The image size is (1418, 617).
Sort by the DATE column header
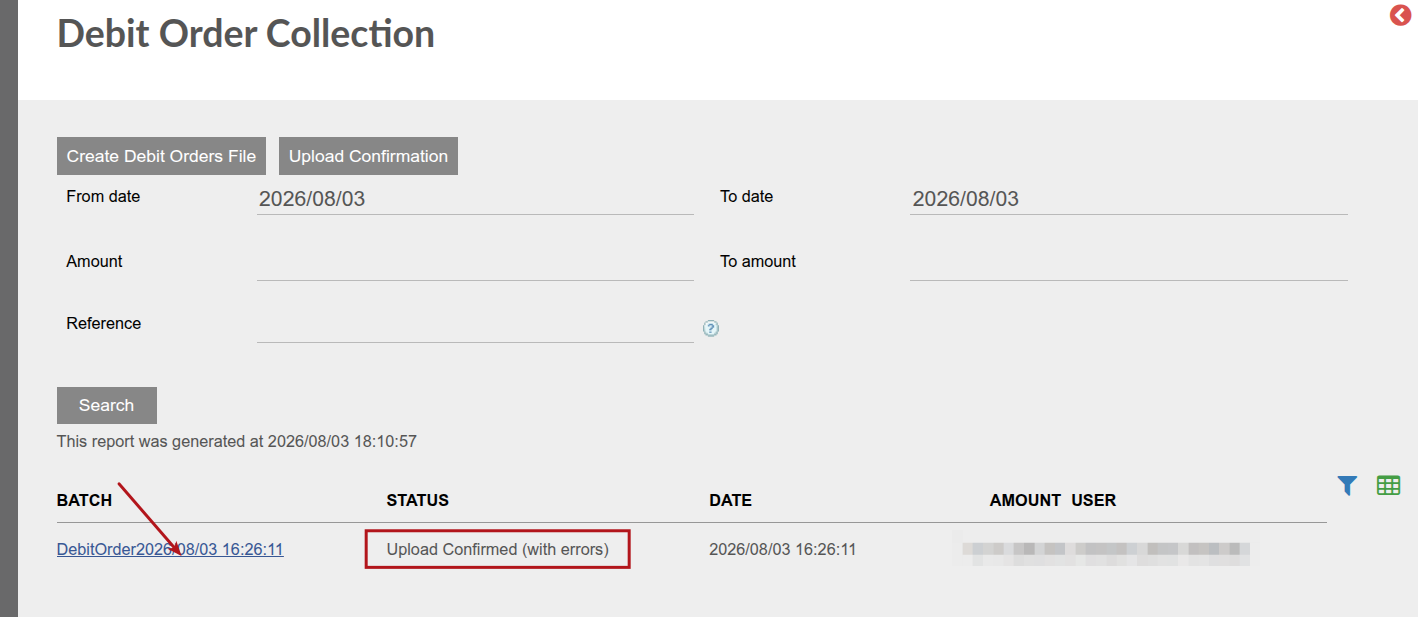click(730, 500)
